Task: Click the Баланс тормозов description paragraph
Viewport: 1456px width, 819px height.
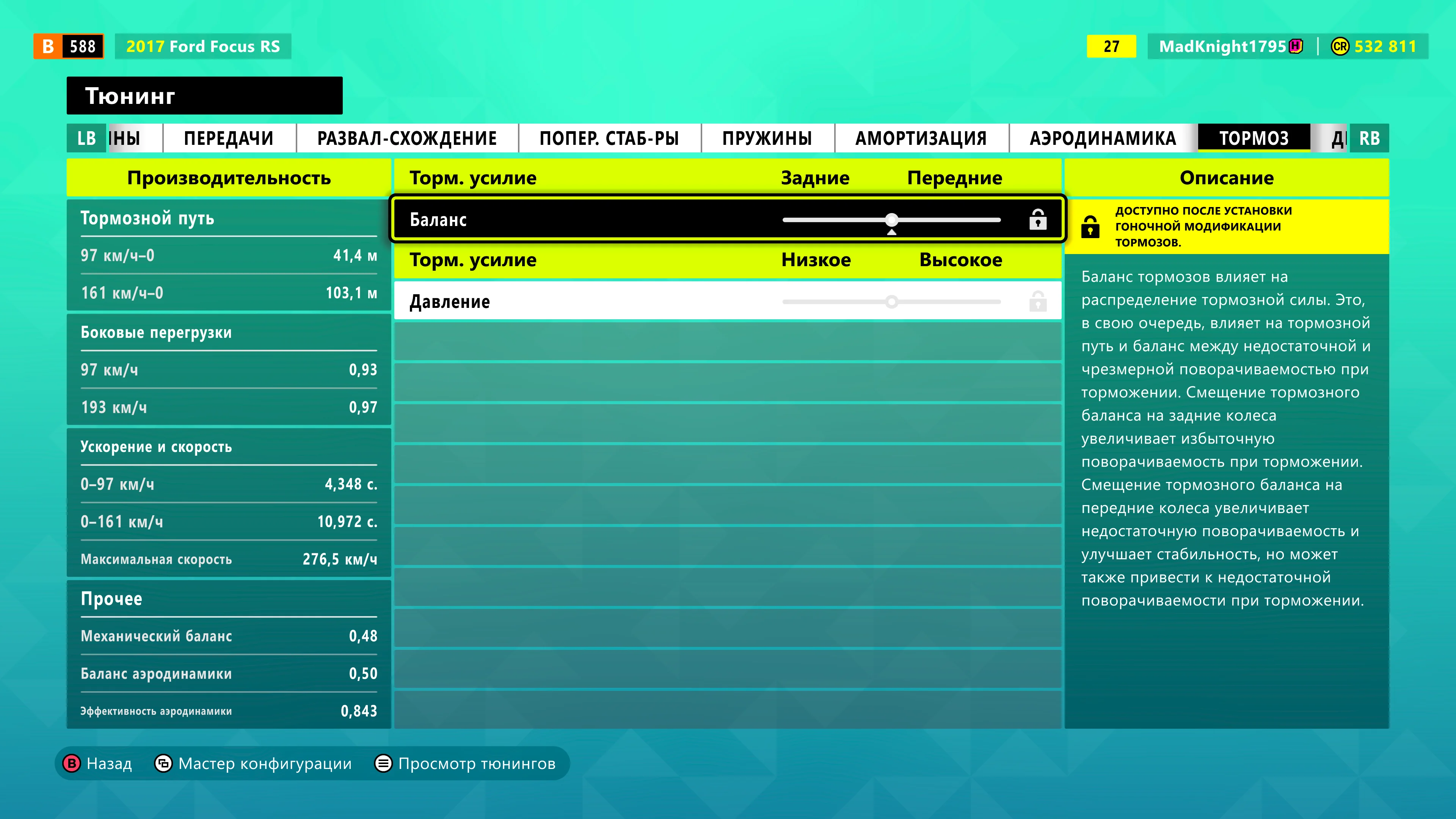Action: tap(1226, 438)
